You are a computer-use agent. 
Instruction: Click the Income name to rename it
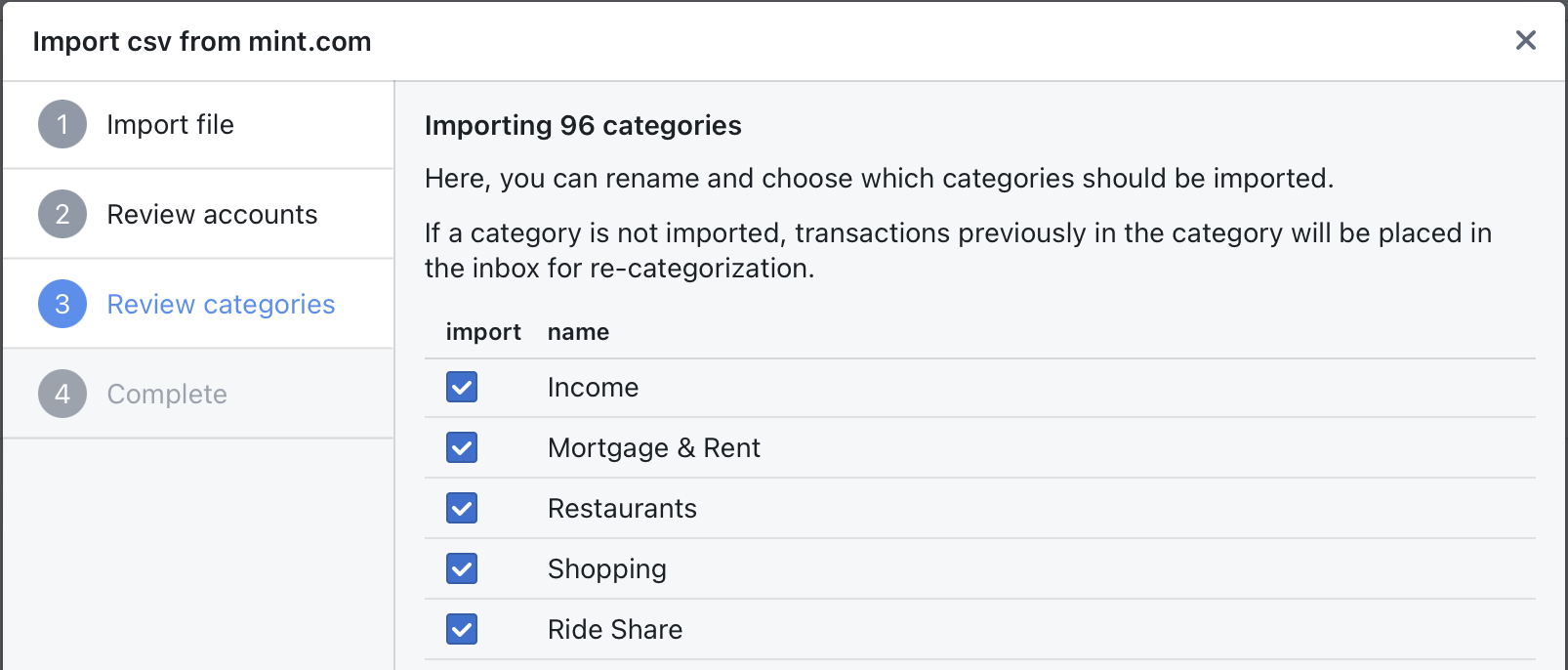coord(594,387)
